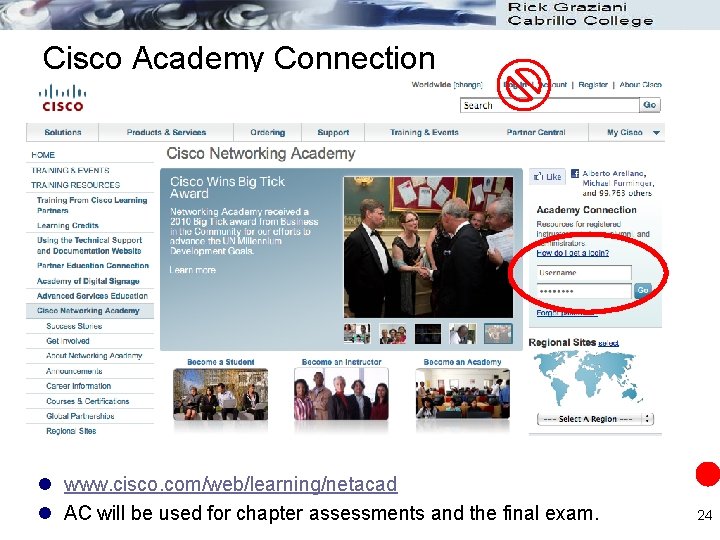Image resolution: width=720 pixels, height=540 pixels.
Task: Select the fourth banner thumbnail
Action: point(462,334)
